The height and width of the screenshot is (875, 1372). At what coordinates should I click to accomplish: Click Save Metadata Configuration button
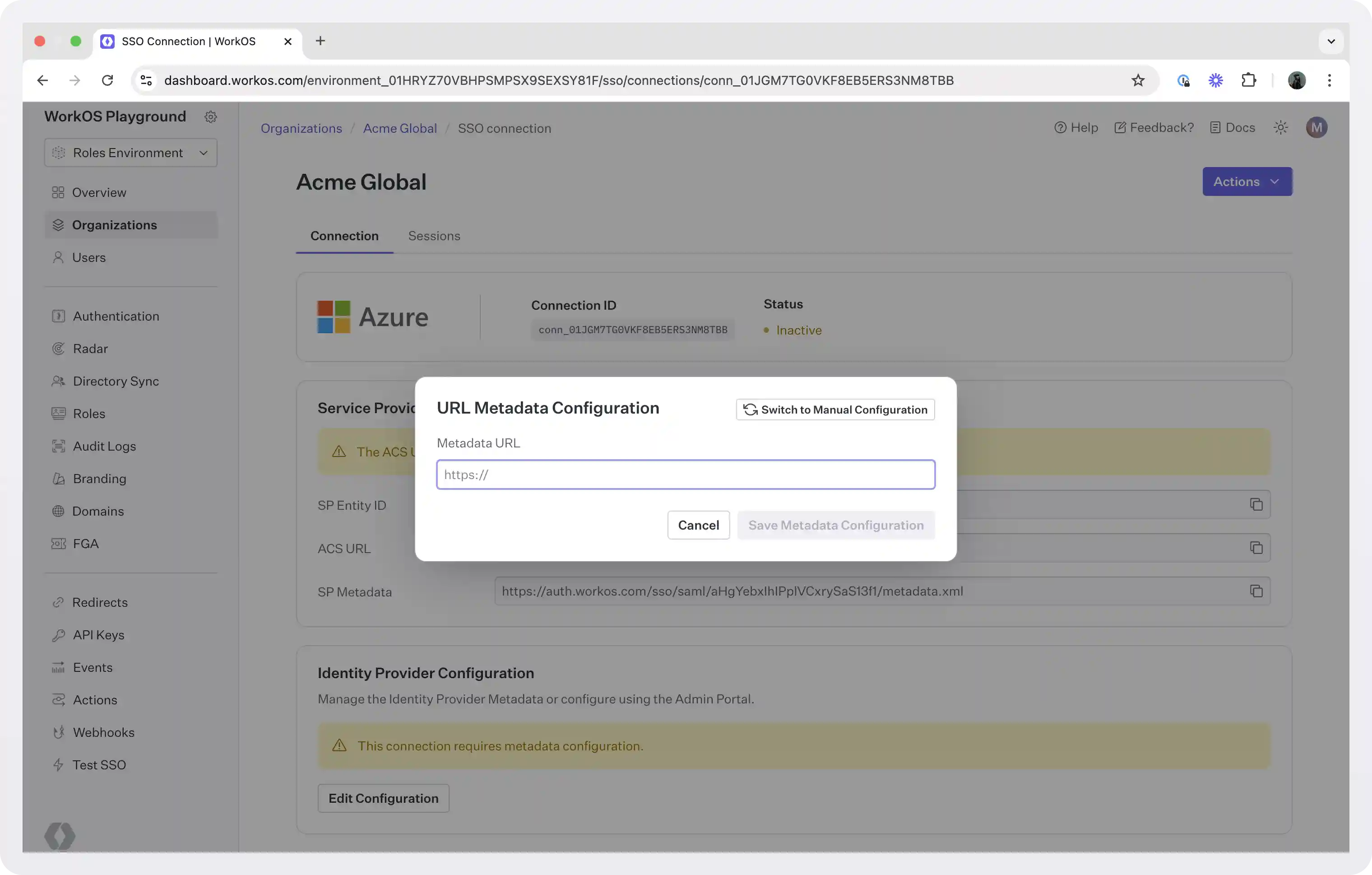835,525
